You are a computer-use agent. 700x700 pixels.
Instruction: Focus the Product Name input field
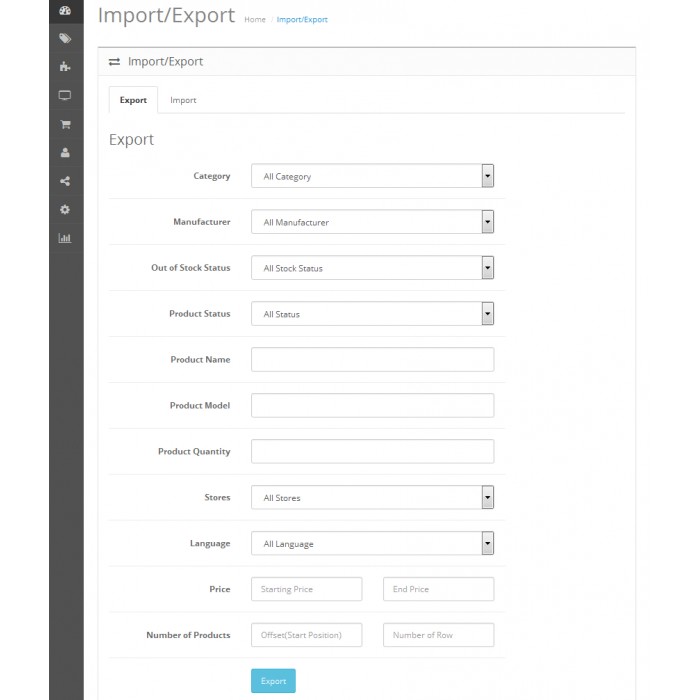tap(372, 360)
